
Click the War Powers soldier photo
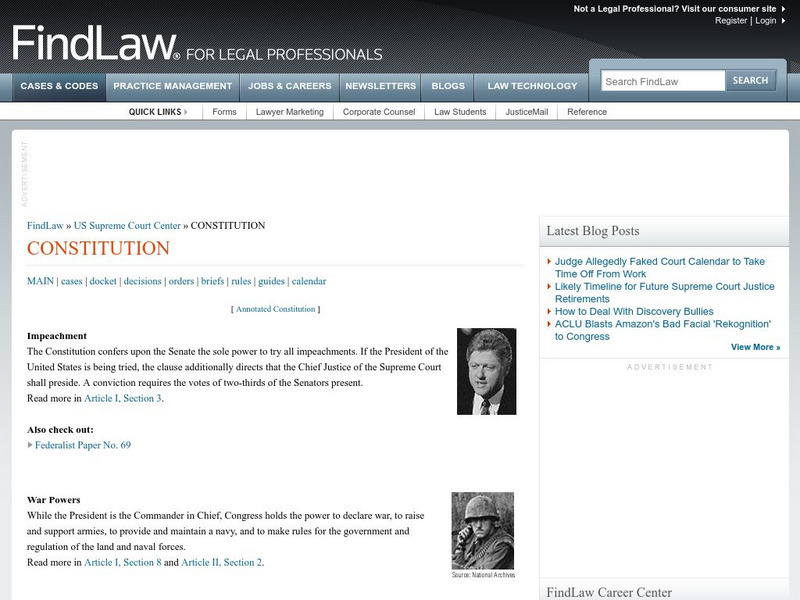coord(483,531)
